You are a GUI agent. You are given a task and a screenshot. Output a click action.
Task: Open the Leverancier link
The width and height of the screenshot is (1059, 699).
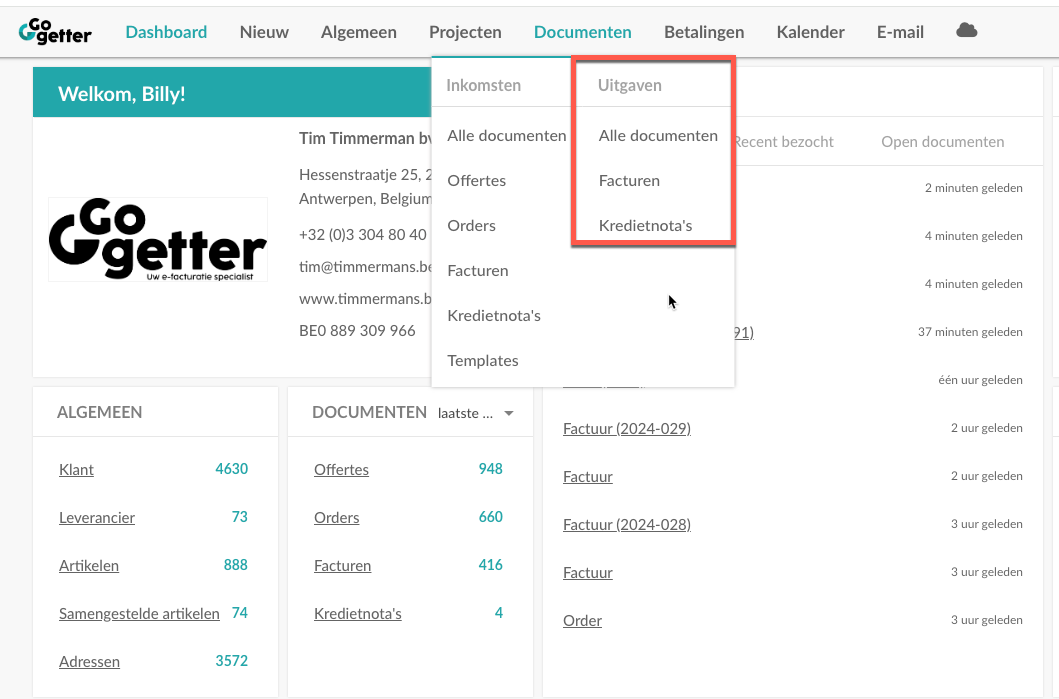point(97,517)
